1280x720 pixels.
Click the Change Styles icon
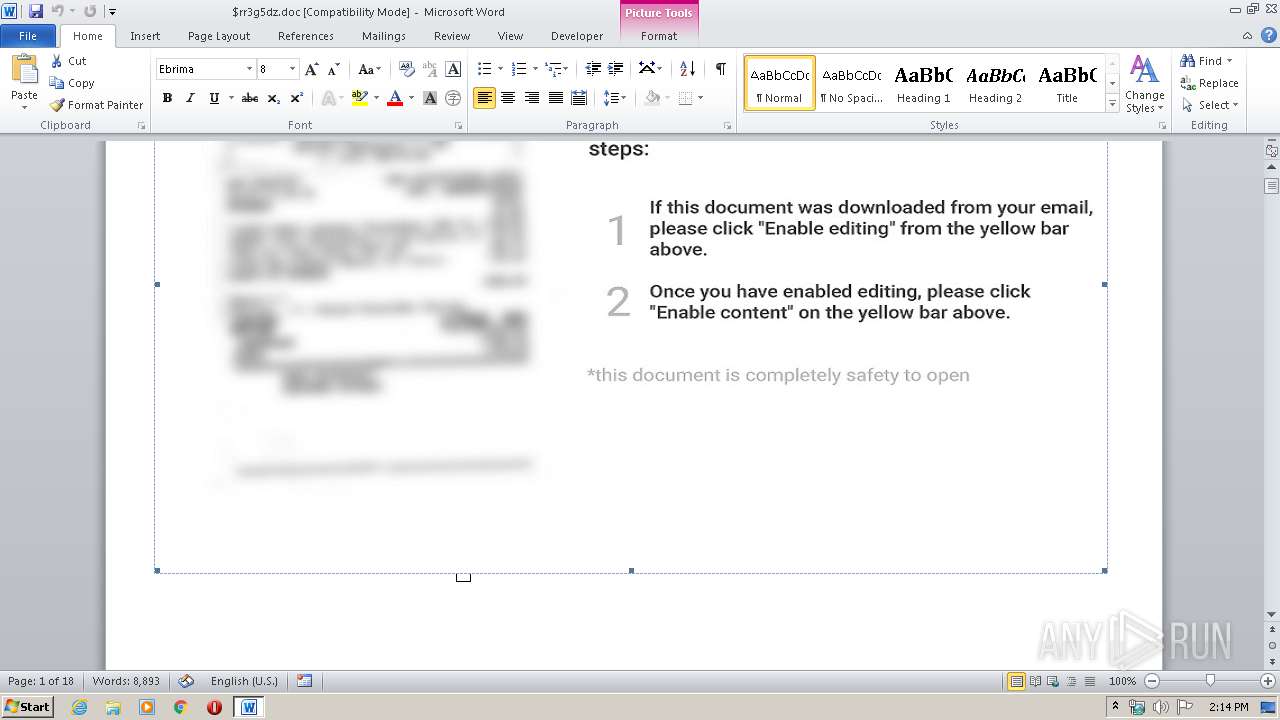click(x=1144, y=84)
